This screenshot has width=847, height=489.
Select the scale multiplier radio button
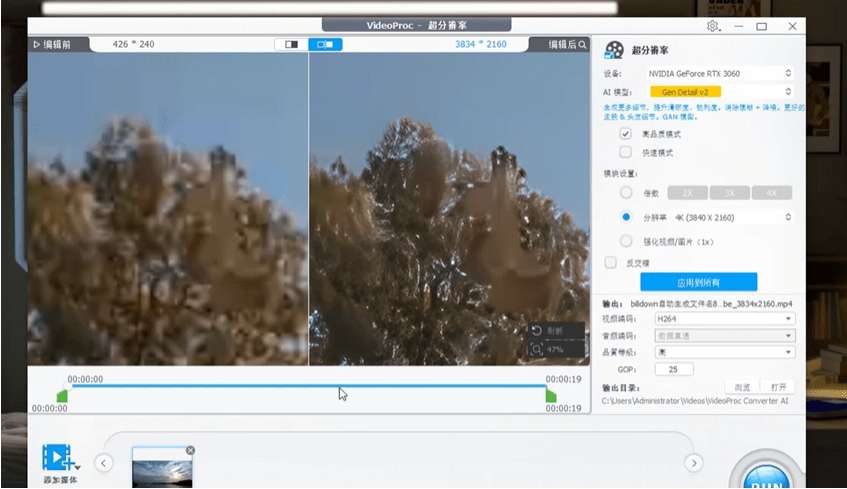pyautogui.click(x=626, y=192)
